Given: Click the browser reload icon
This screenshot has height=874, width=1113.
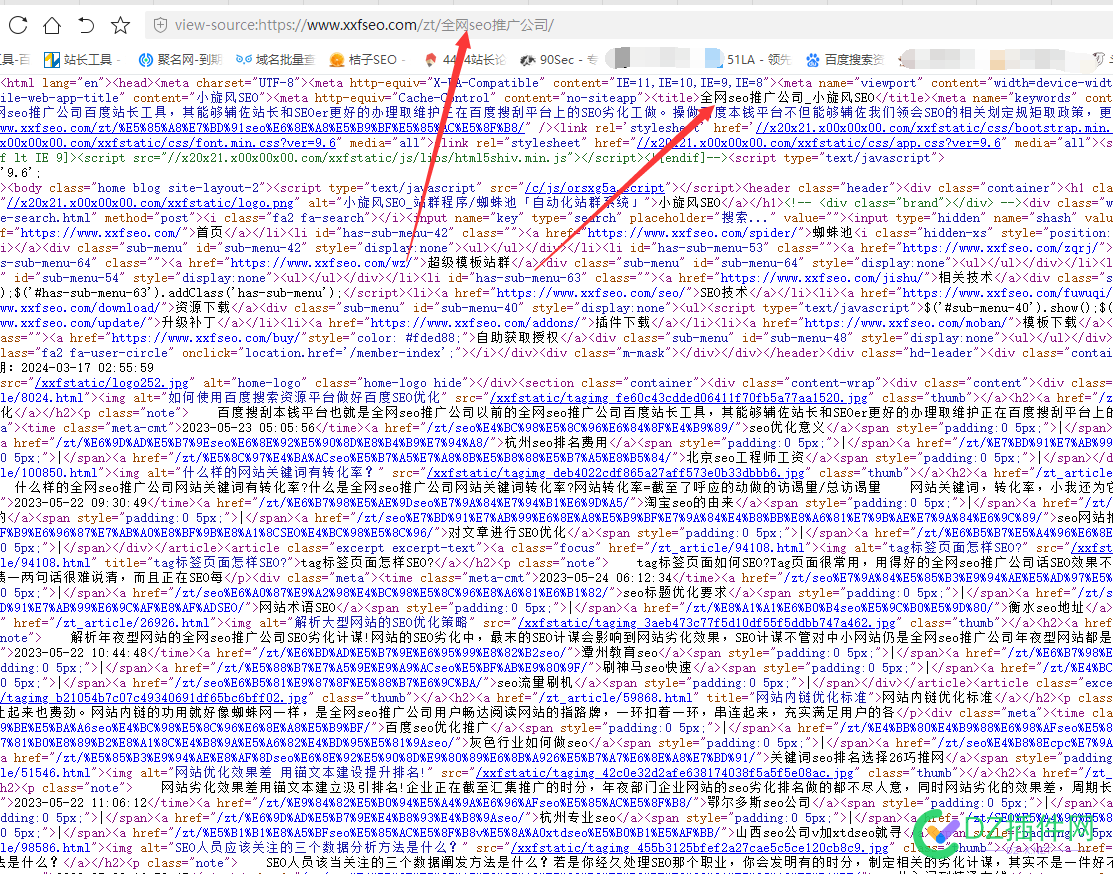Looking at the screenshot, I should [18, 26].
